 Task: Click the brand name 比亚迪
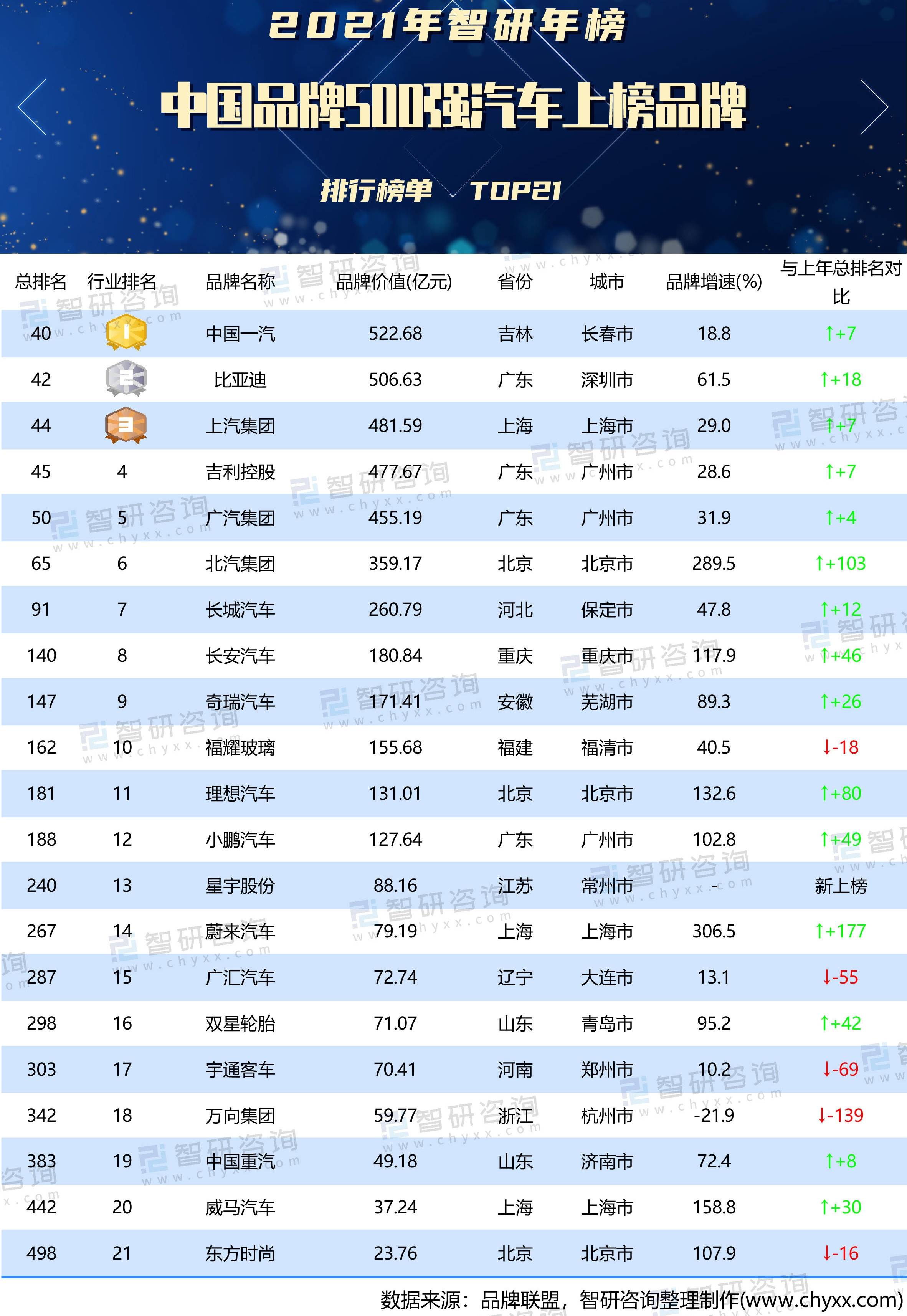click(240, 380)
